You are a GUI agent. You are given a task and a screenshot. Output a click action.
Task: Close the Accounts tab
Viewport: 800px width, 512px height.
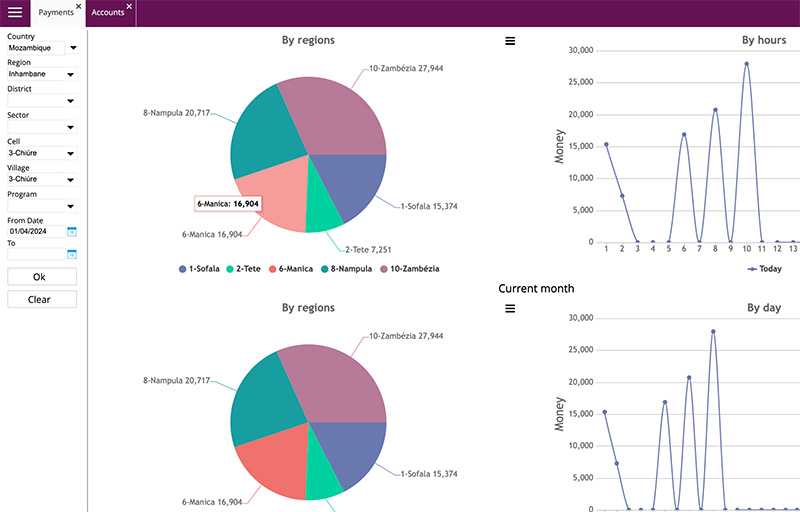point(129,6)
